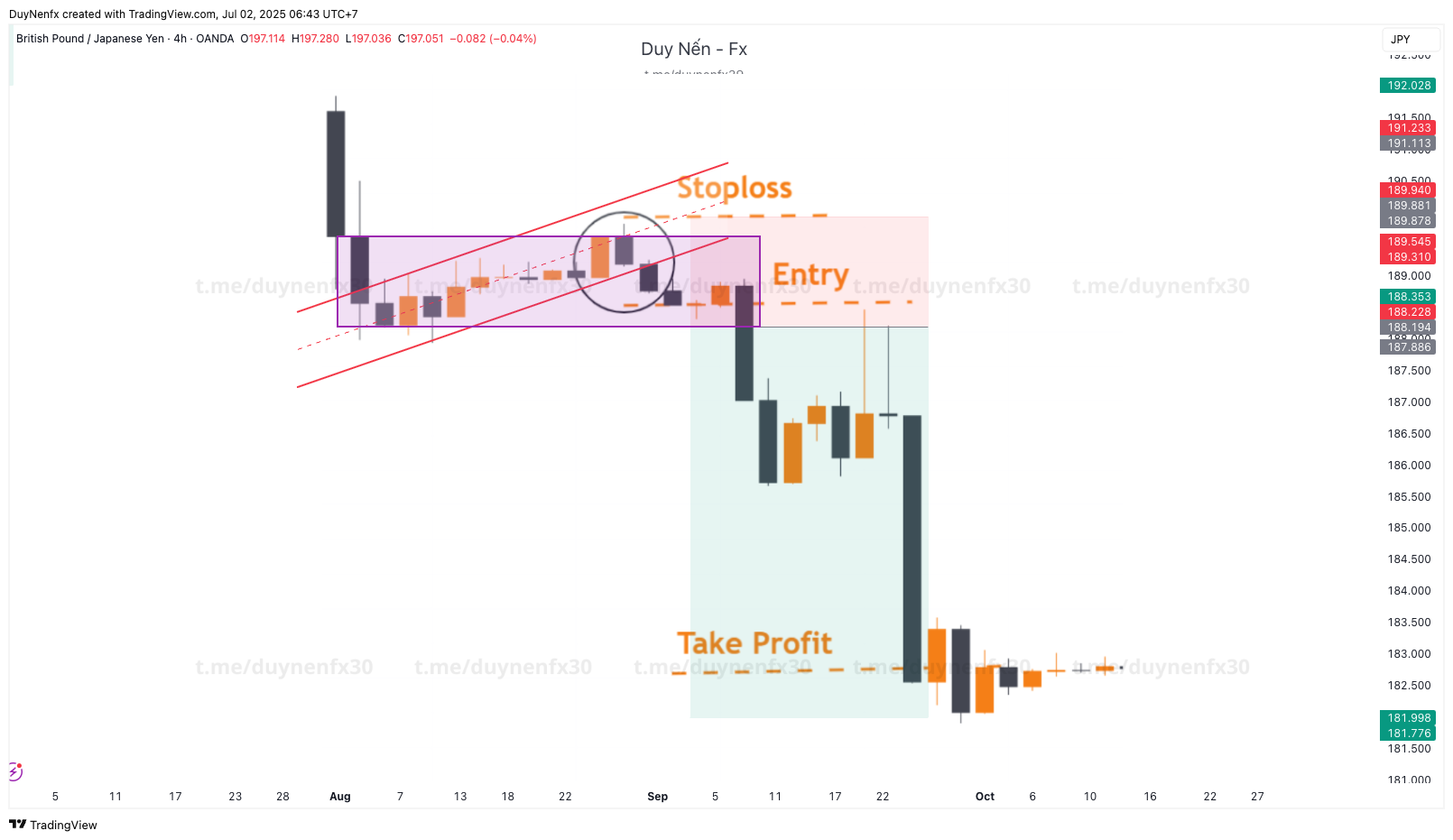Click the red 189.940 price label
This screenshot has height=840, width=1453.
coord(1408,190)
